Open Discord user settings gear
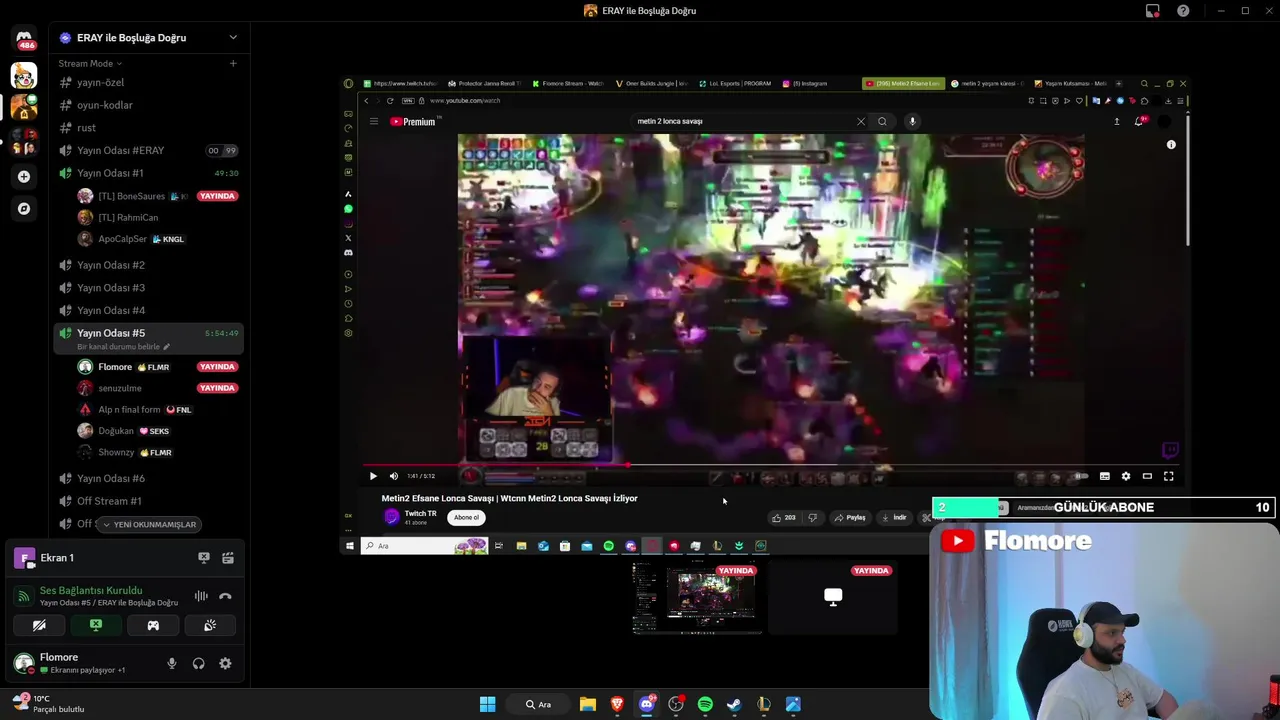Screen dimensions: 1280x720 click(x=225, y=663)
